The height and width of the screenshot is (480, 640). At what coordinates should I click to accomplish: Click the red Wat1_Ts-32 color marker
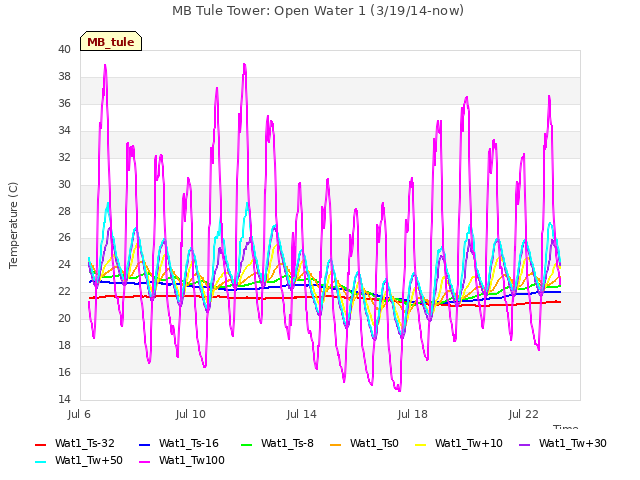pos(40,444)
